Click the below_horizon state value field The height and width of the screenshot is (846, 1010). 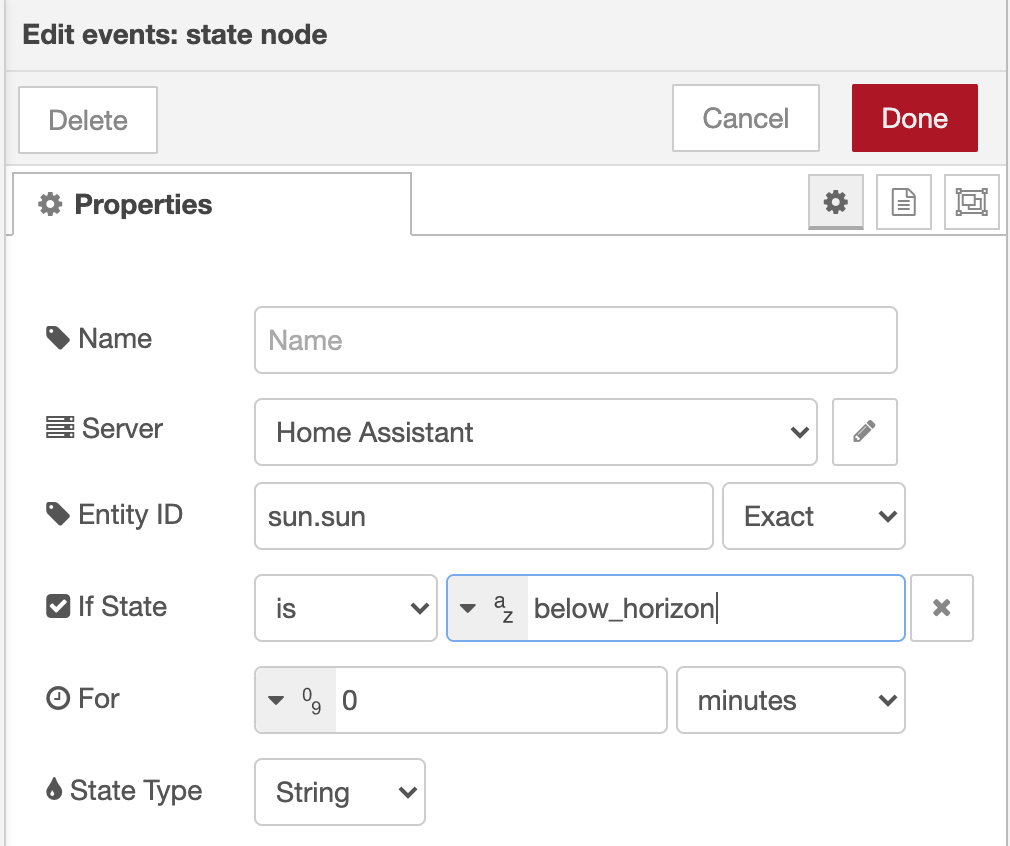point(715,608)
